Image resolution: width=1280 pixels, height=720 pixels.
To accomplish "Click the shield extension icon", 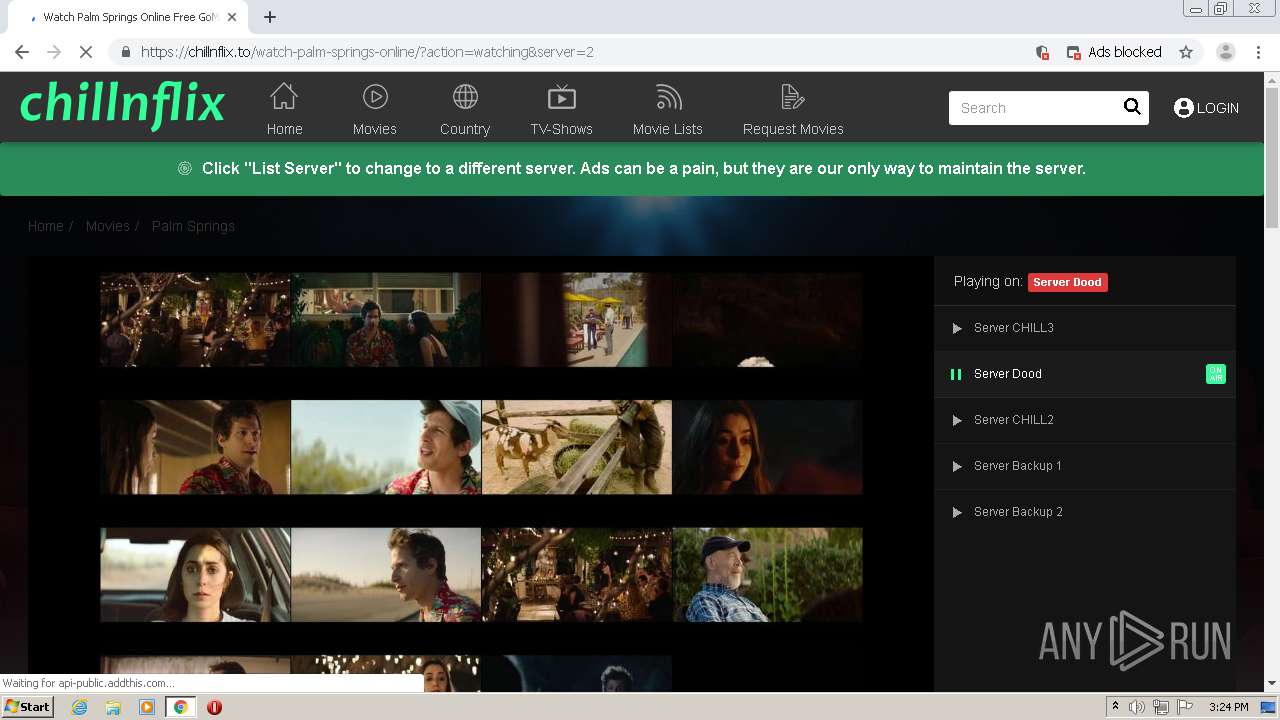I will click(1042, 52).
